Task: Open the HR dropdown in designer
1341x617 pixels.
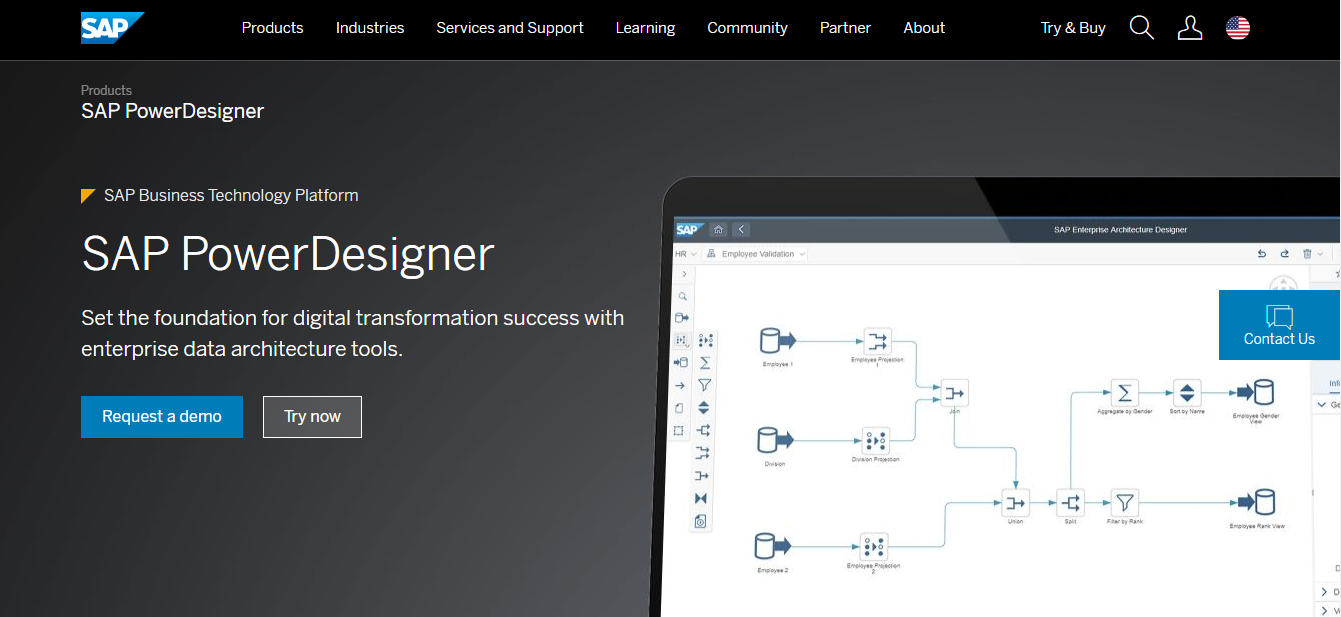Action: (686, 254)
